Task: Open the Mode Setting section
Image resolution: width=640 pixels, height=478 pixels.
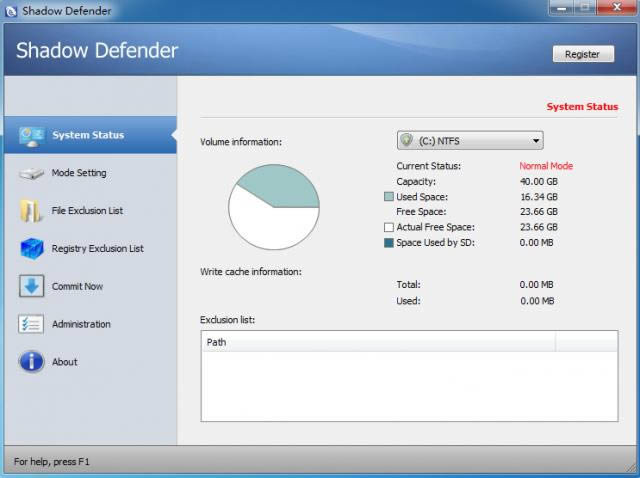Action: pos(79,173)
